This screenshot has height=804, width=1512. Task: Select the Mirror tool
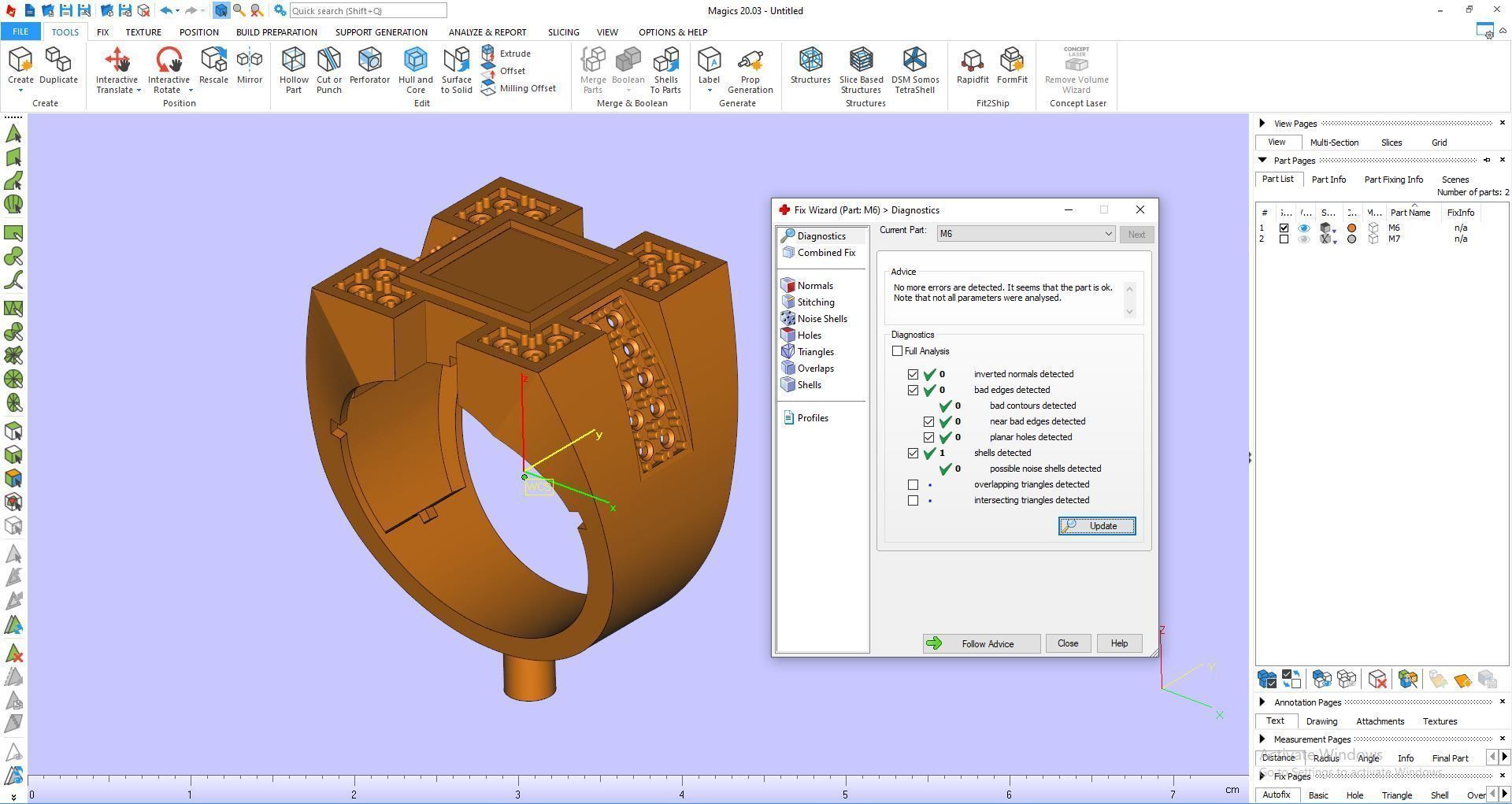[250, 66]
